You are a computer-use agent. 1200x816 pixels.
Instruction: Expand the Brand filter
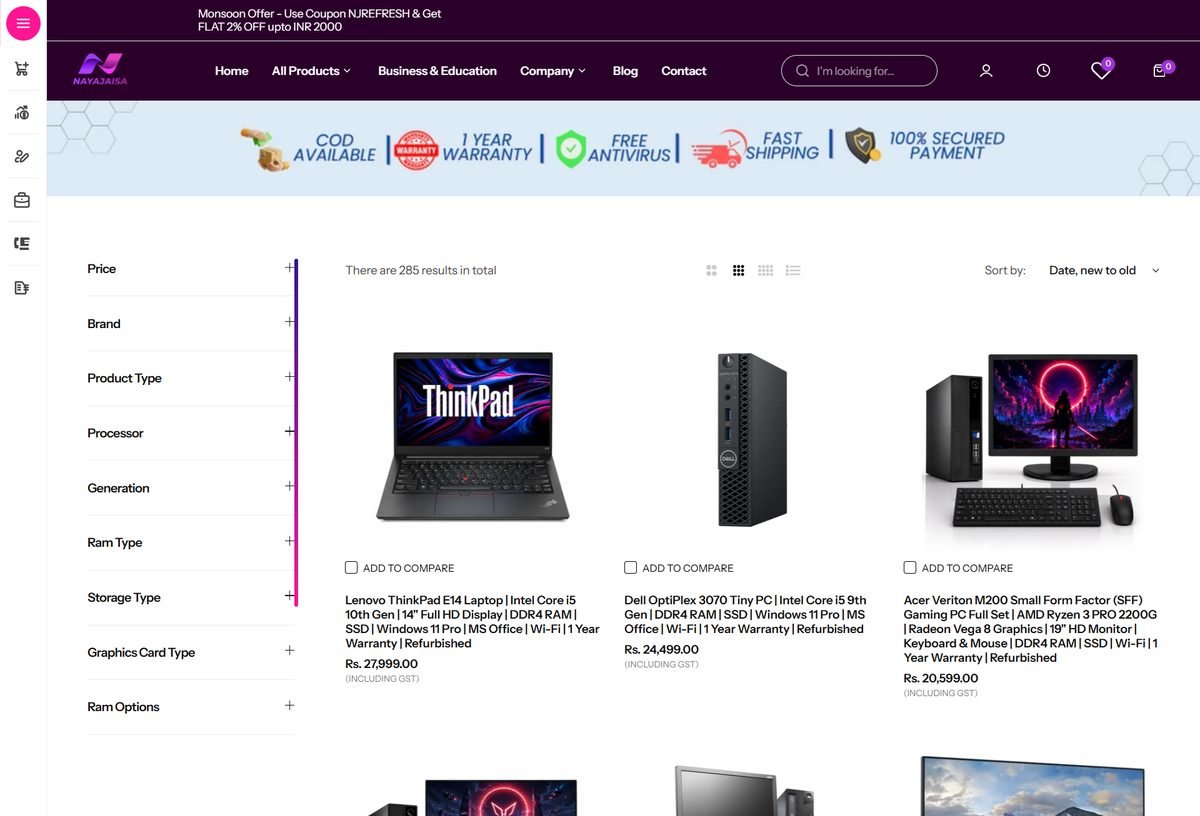point(191,323)
